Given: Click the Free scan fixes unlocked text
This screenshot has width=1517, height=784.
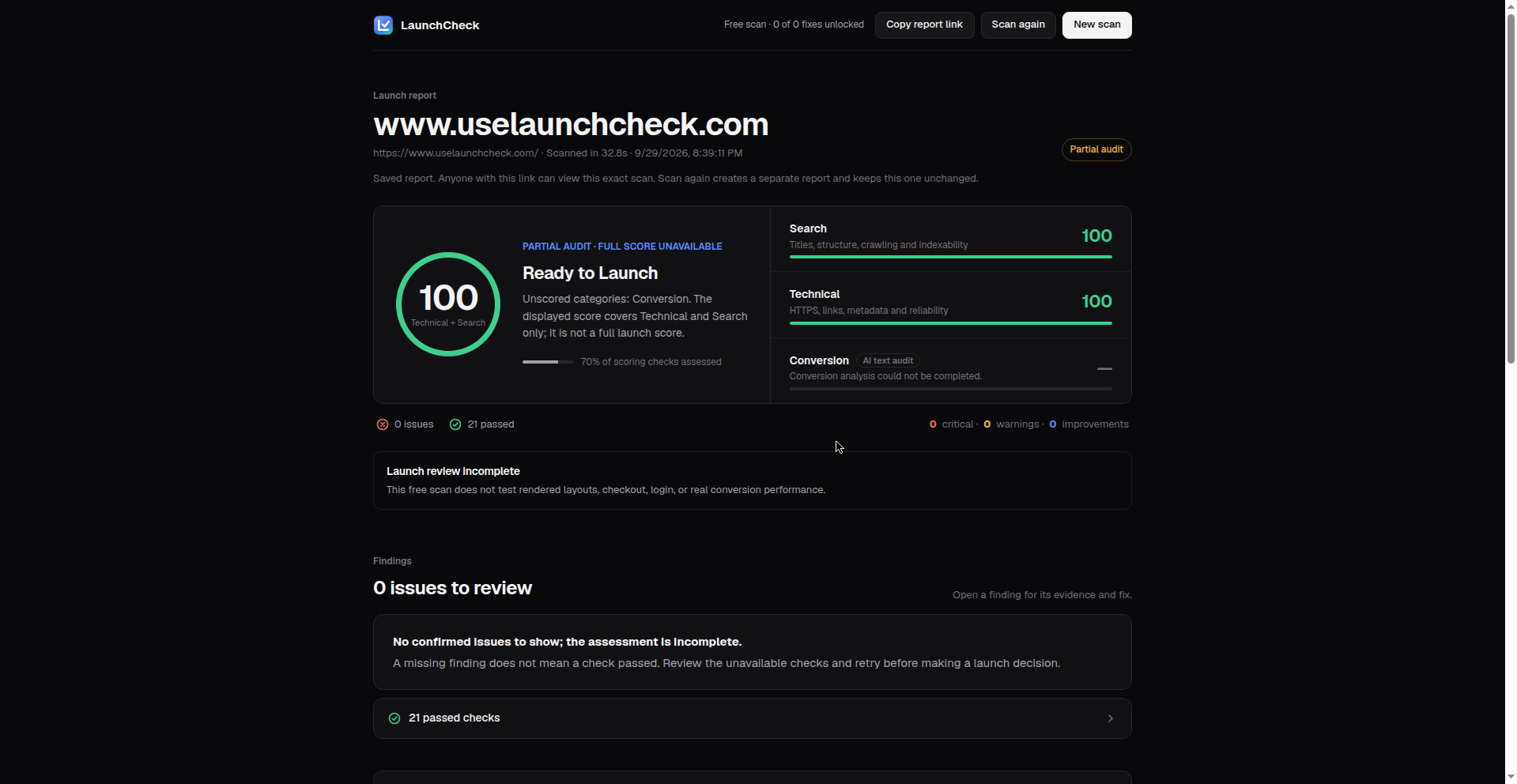Looking at the screenshot, I should (794, 24).
